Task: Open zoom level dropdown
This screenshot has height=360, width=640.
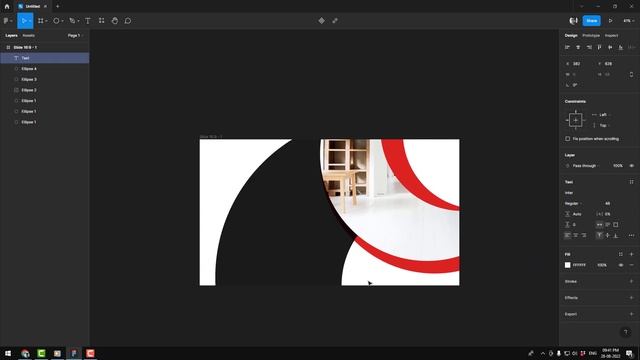Action: tap(628, 21)
